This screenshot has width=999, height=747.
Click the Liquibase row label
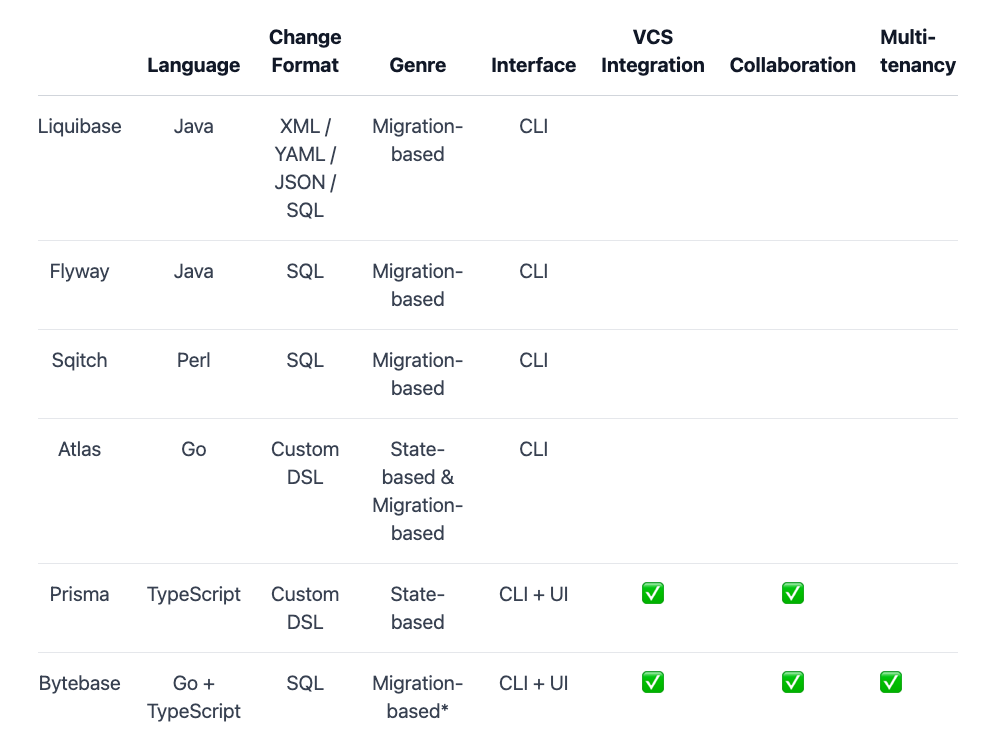[80, 126]
